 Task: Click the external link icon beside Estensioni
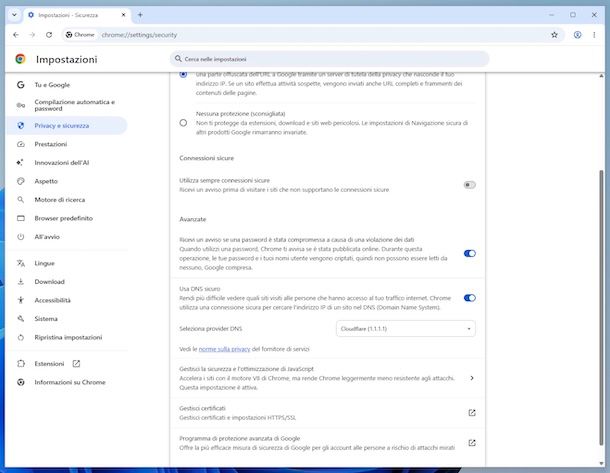click(76, 364)
